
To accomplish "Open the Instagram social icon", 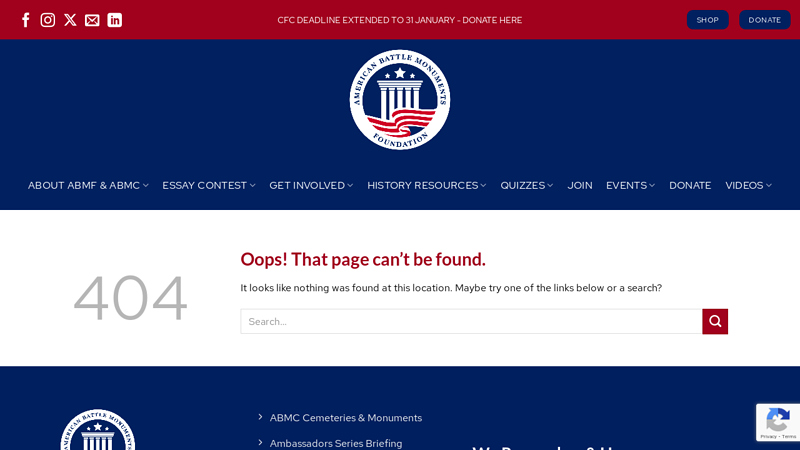I will 48,20.
